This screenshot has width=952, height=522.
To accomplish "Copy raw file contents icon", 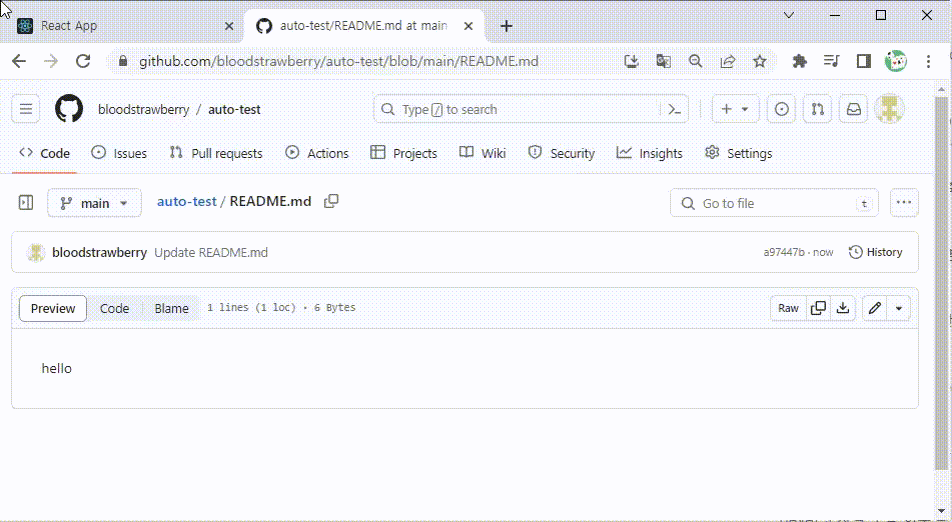I will click(x=818, y=308).
